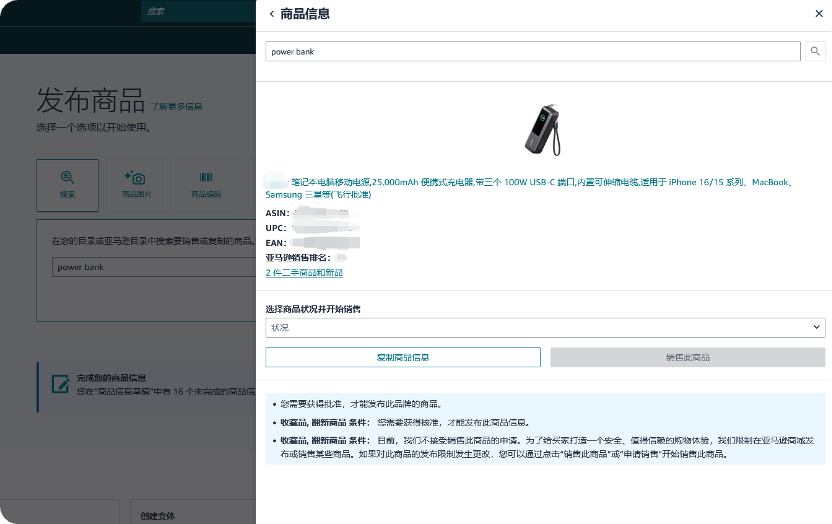This screenshot has height=524, width=832.
Task: Close the 商品信息 panel with X
Action: (x=819, y=14)
